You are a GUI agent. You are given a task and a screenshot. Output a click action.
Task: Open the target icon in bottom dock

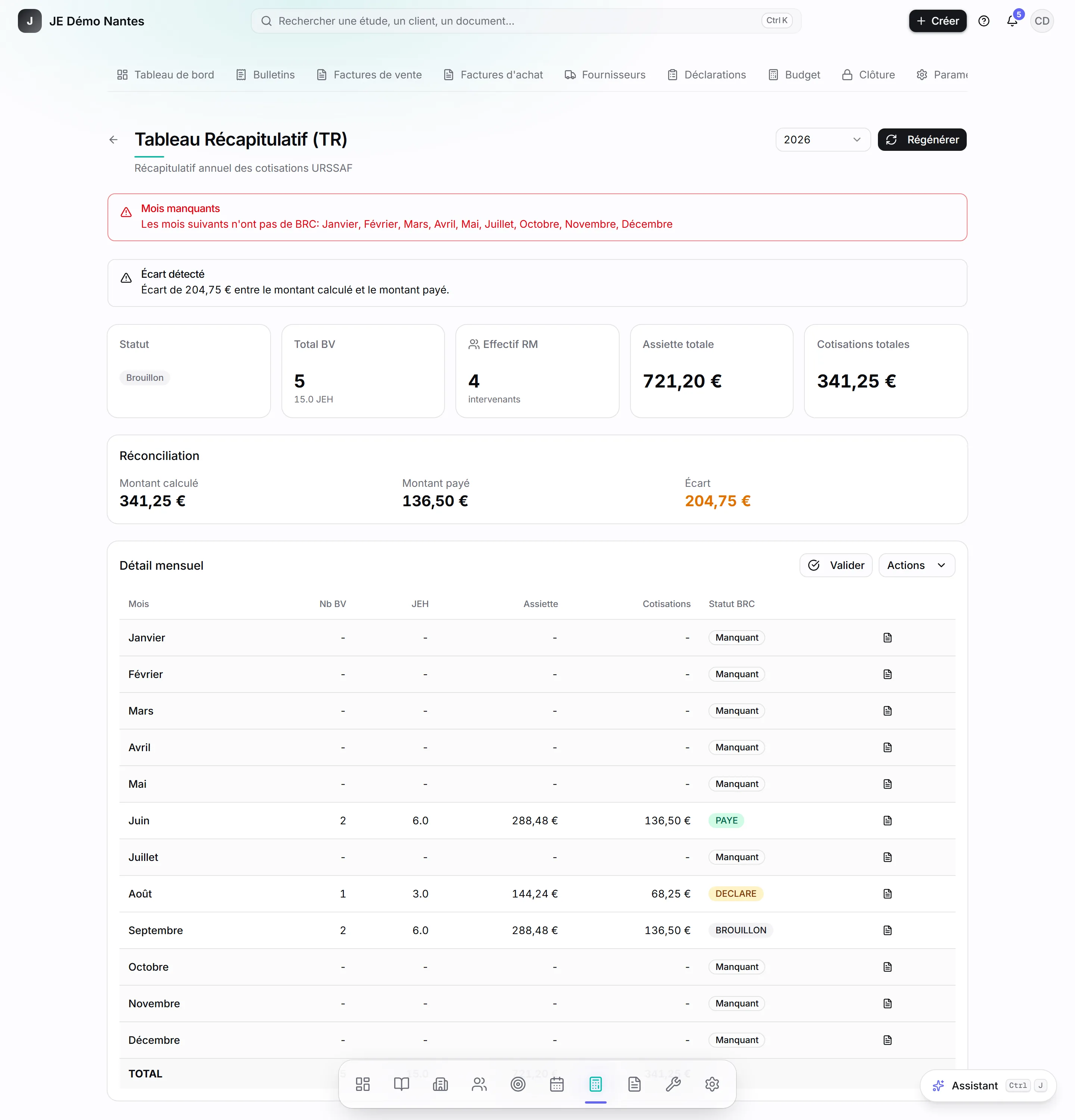click(x=518, y=1084)
